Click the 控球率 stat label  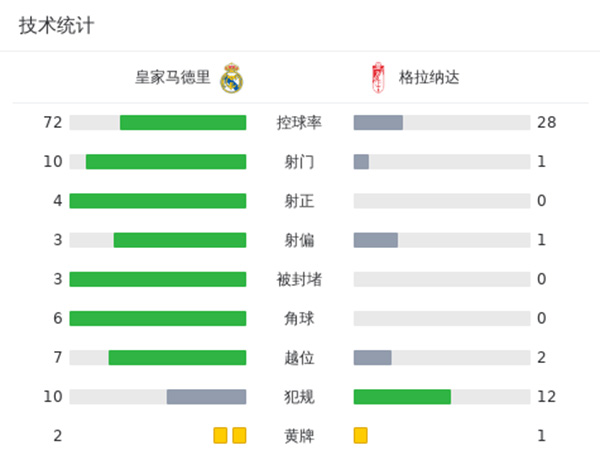tap(299, 122)
